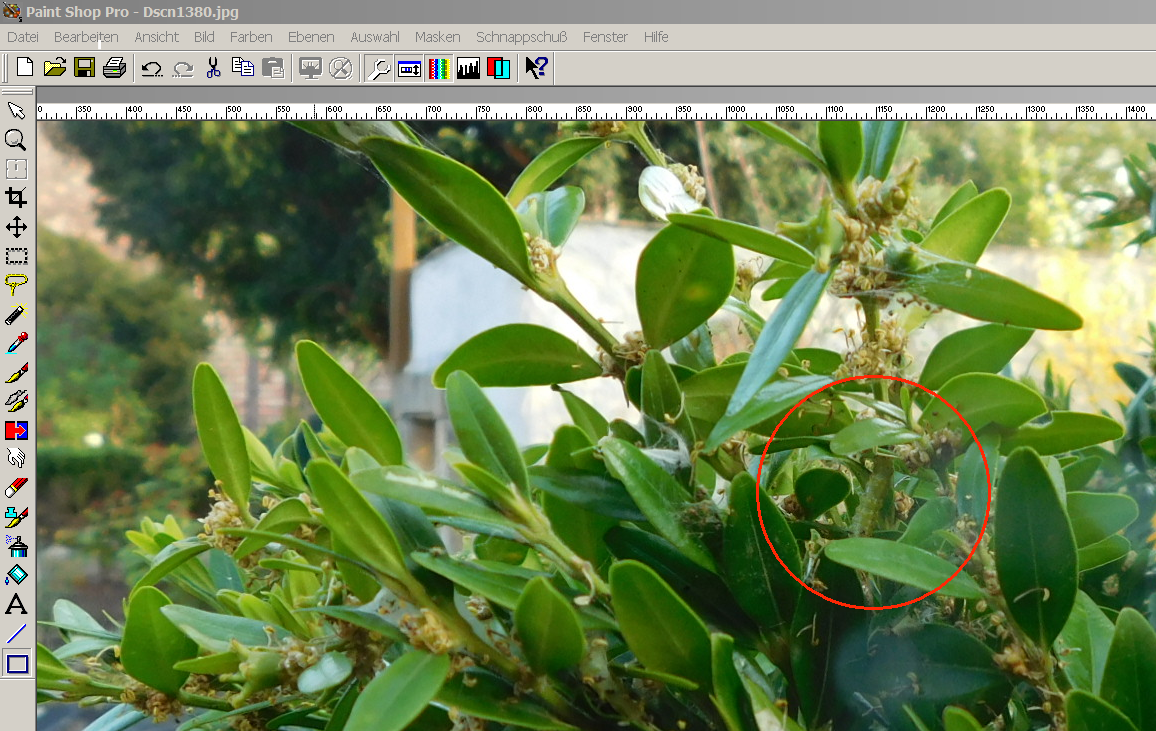
Task: Select the Retouch hand tool
Action: (x=16, y=459)
